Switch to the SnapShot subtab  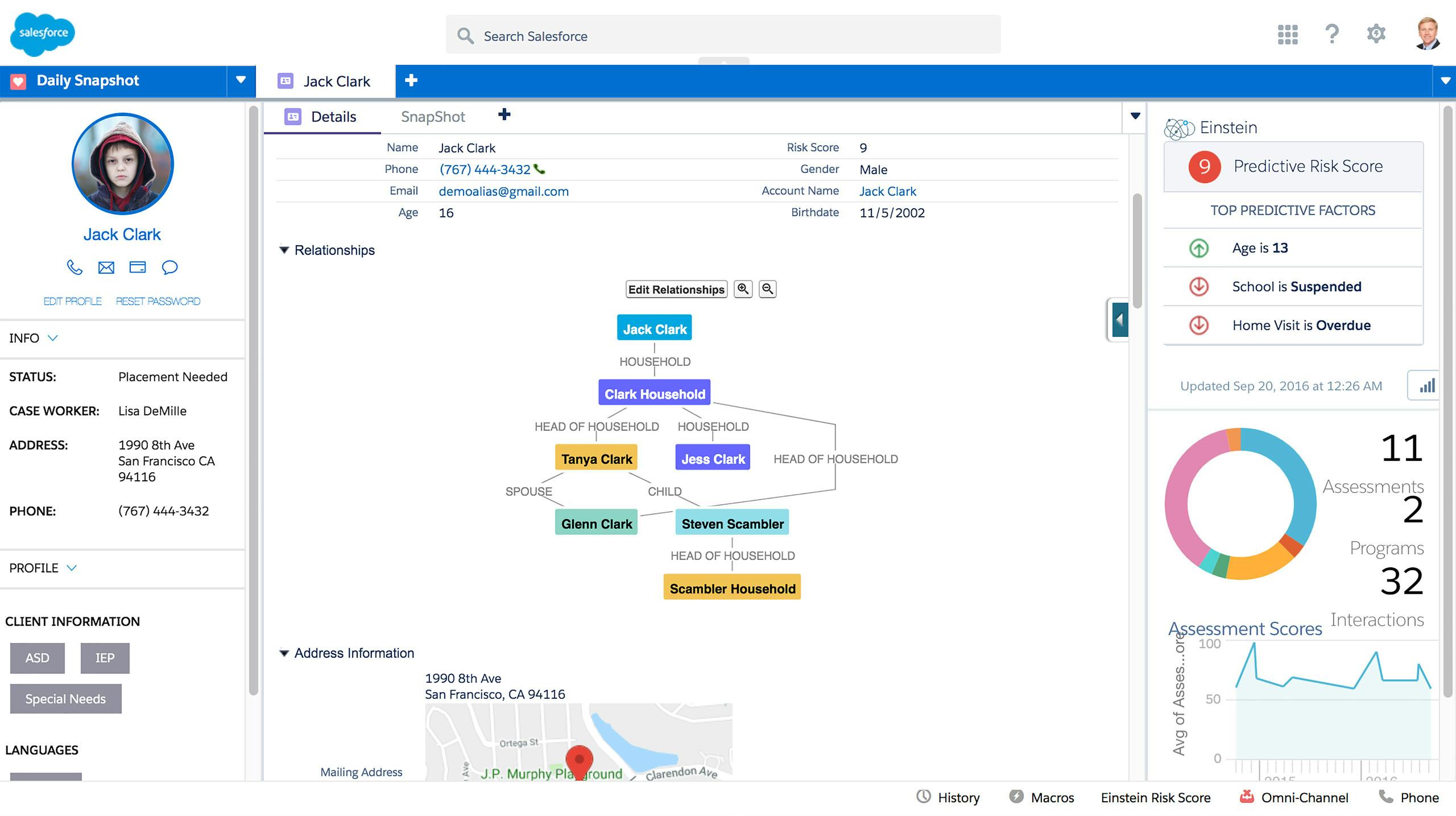(433, 117)
